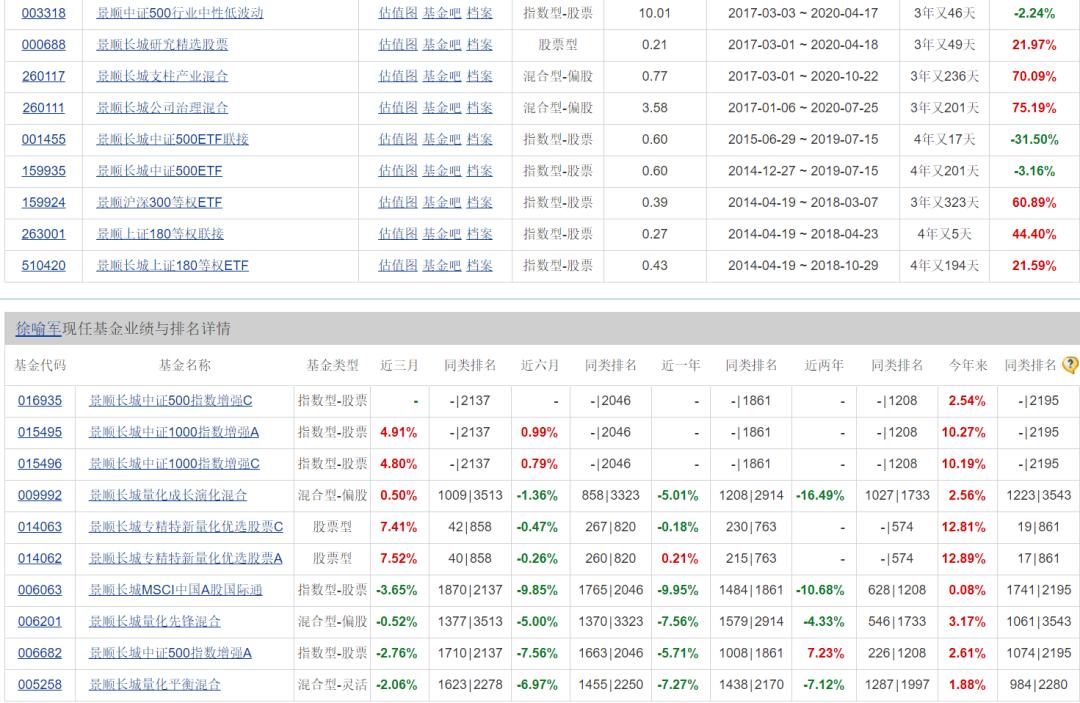Click manager name 徐喻军 link

click(39, 329)
